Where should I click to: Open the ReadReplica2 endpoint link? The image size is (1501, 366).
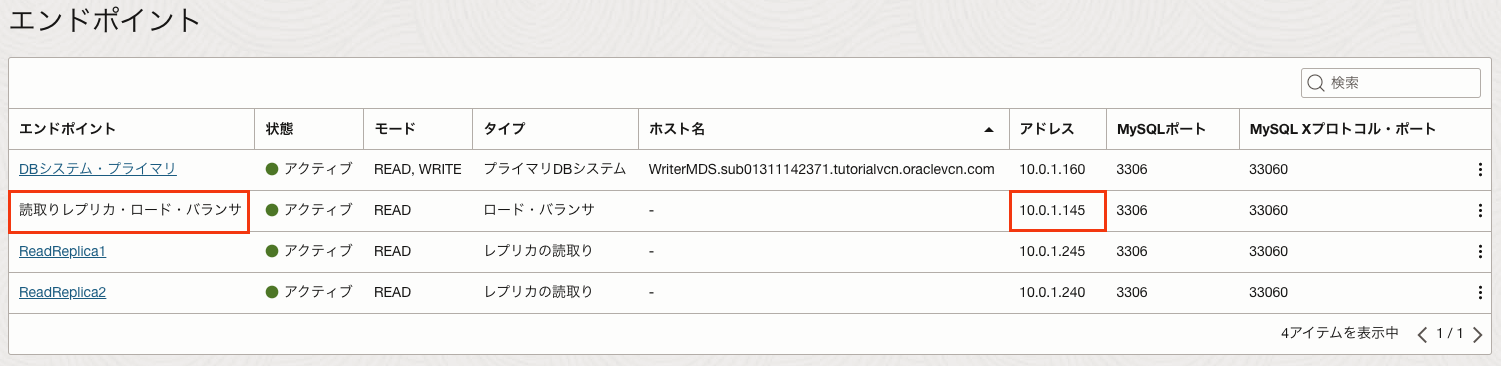pyautogui.click(x=62, y=292)
